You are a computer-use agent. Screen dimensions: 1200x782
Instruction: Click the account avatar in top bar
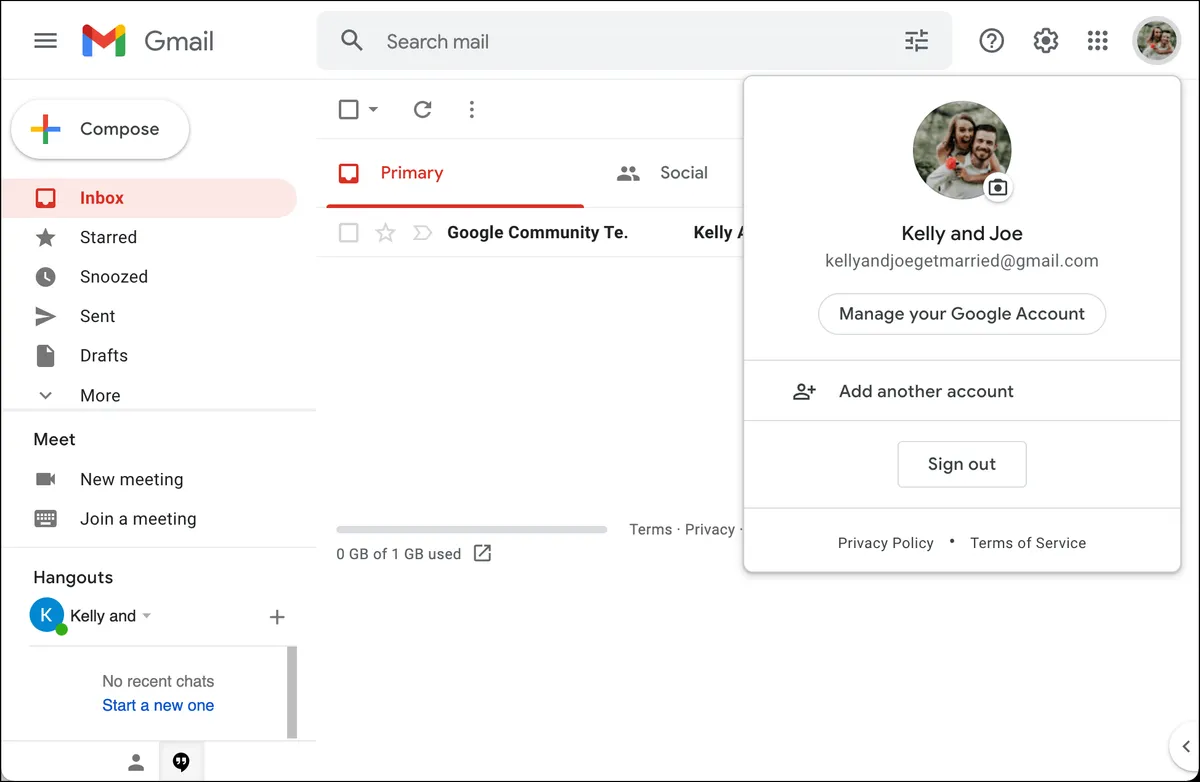(1157, 41)
